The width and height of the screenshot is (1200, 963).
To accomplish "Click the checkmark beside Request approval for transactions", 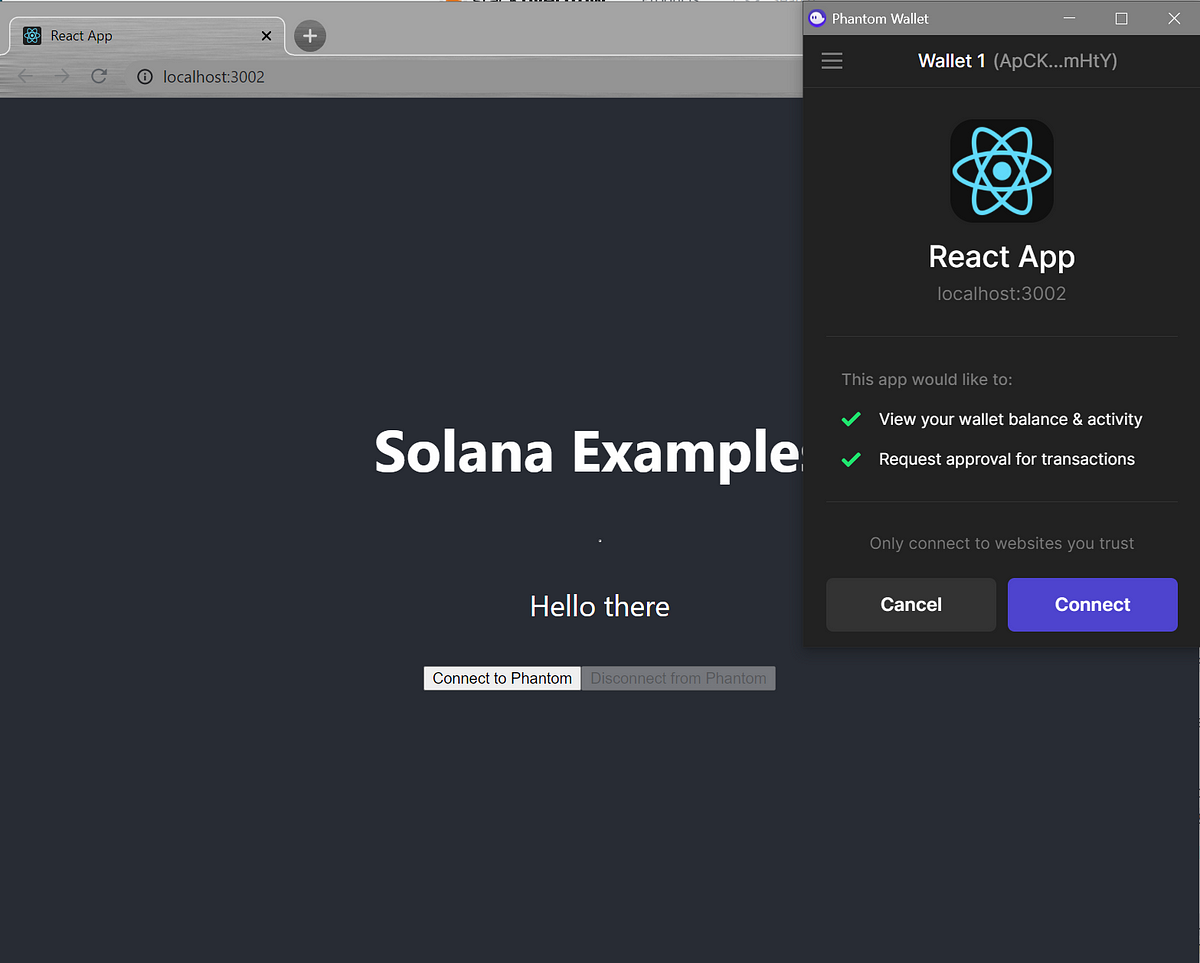I will click(851, 459).
